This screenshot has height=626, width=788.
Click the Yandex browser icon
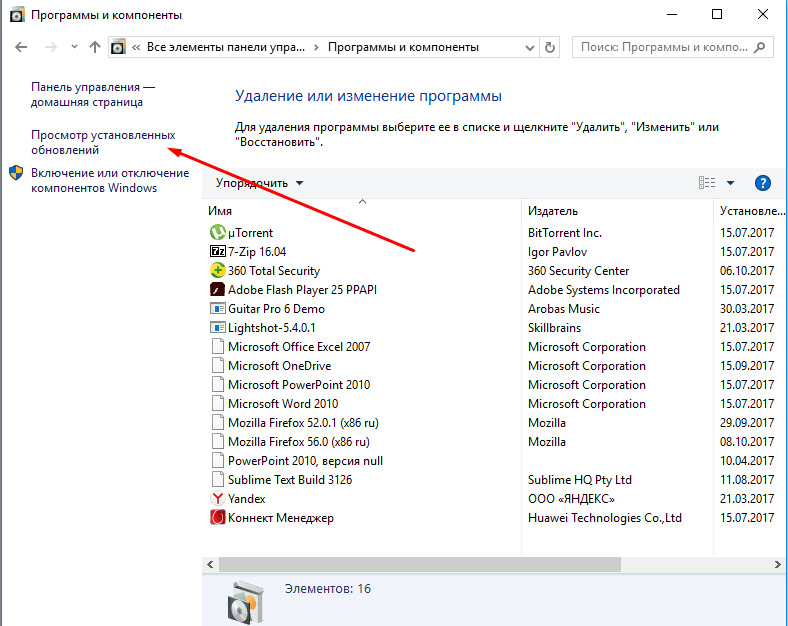click(x=218, y=498)
